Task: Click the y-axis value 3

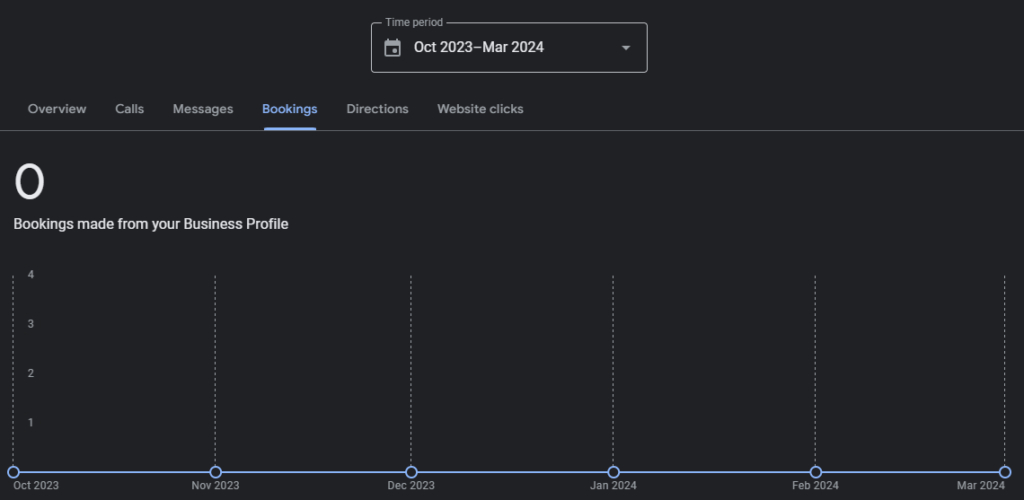Action: 31,324
